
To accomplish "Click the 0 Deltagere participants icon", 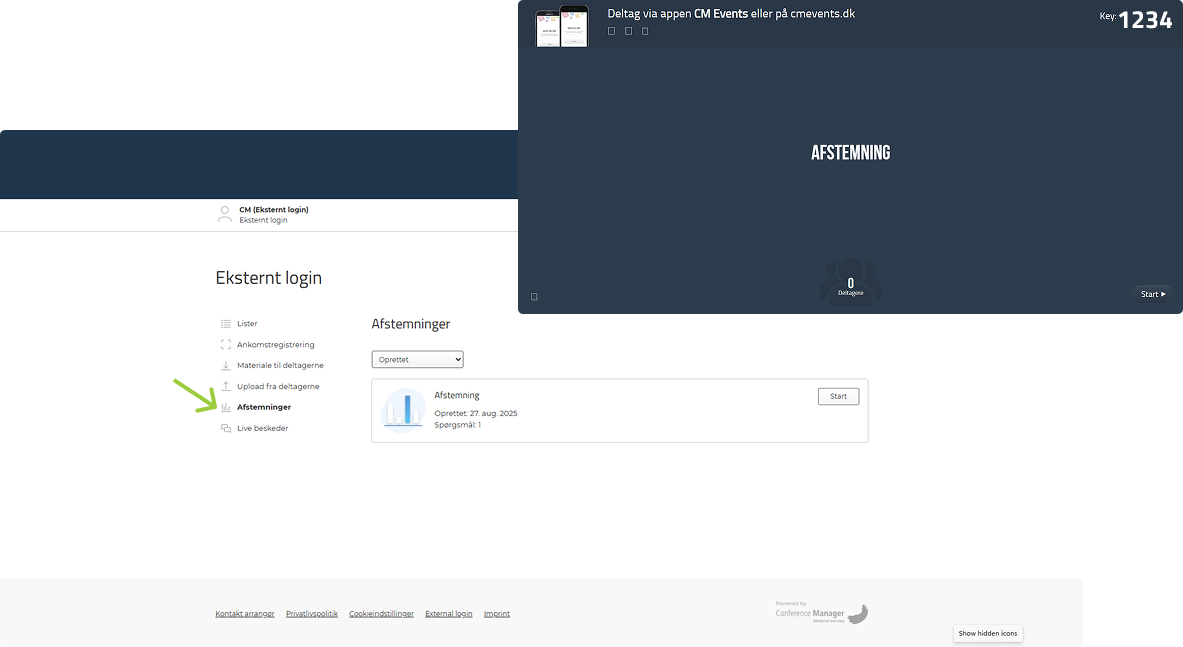I will [x=850, y=282].
